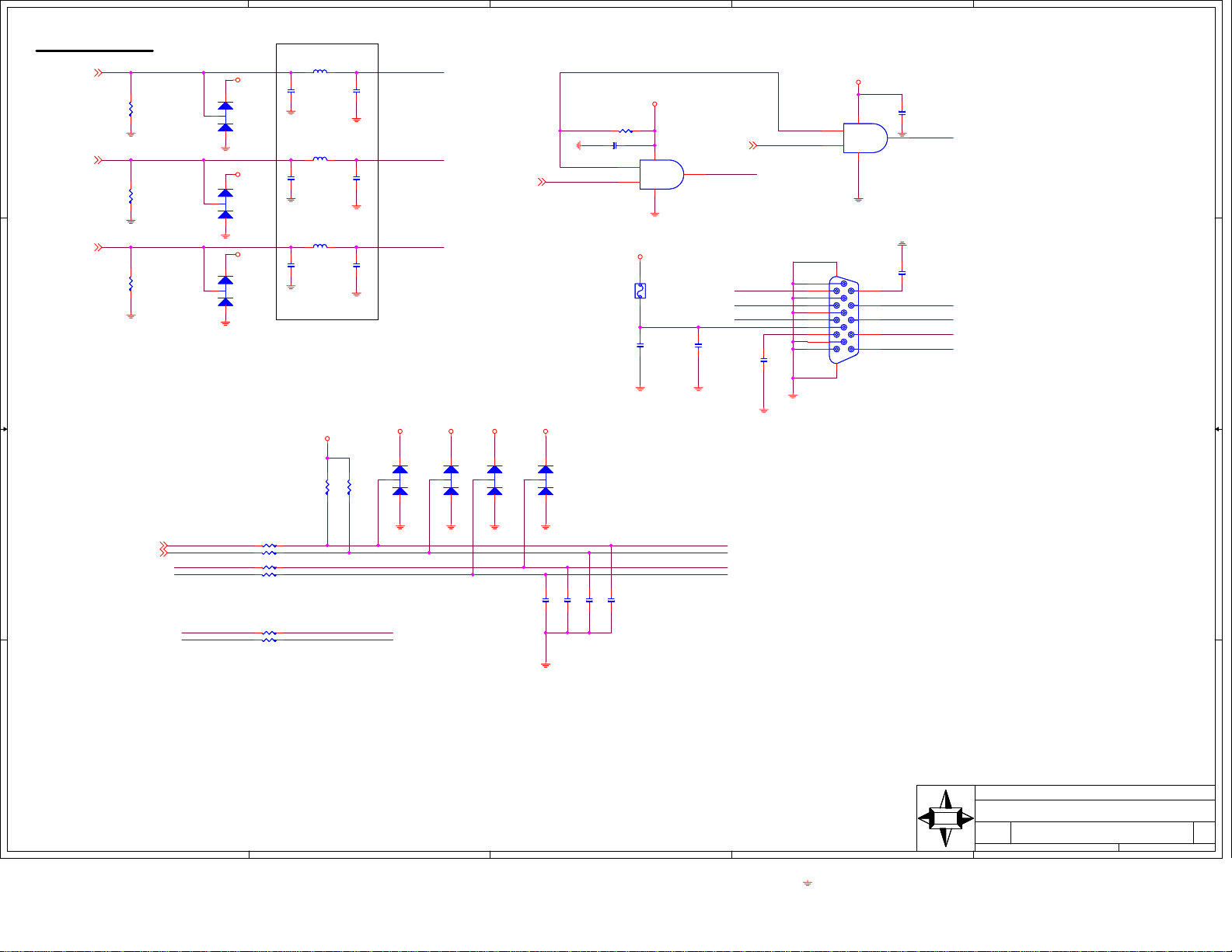Click the compass rose logo in title block

(945, 818)
